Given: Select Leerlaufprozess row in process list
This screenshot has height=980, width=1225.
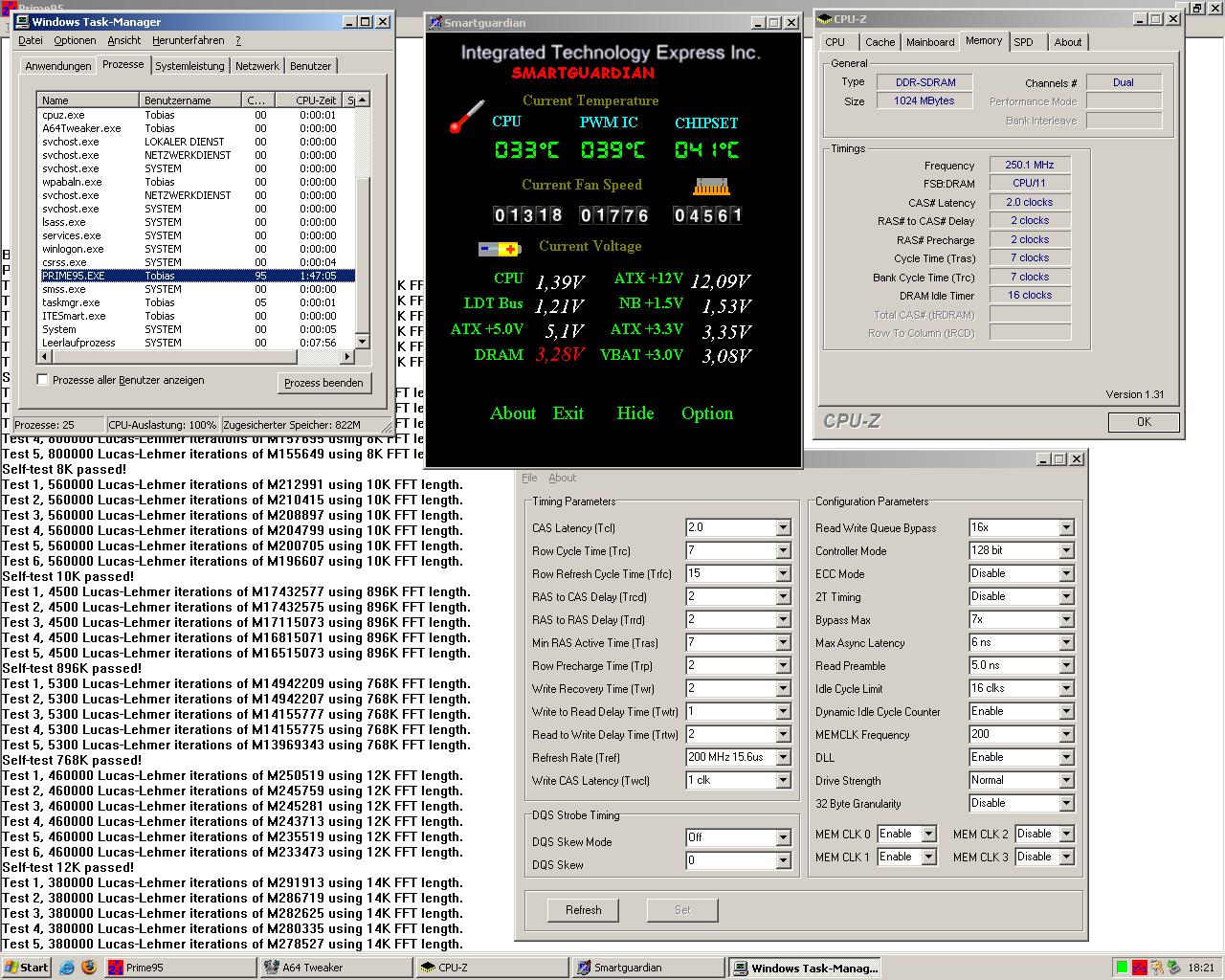Looking at the screenshot, I should pyautogui.click(x=196, y=343).
